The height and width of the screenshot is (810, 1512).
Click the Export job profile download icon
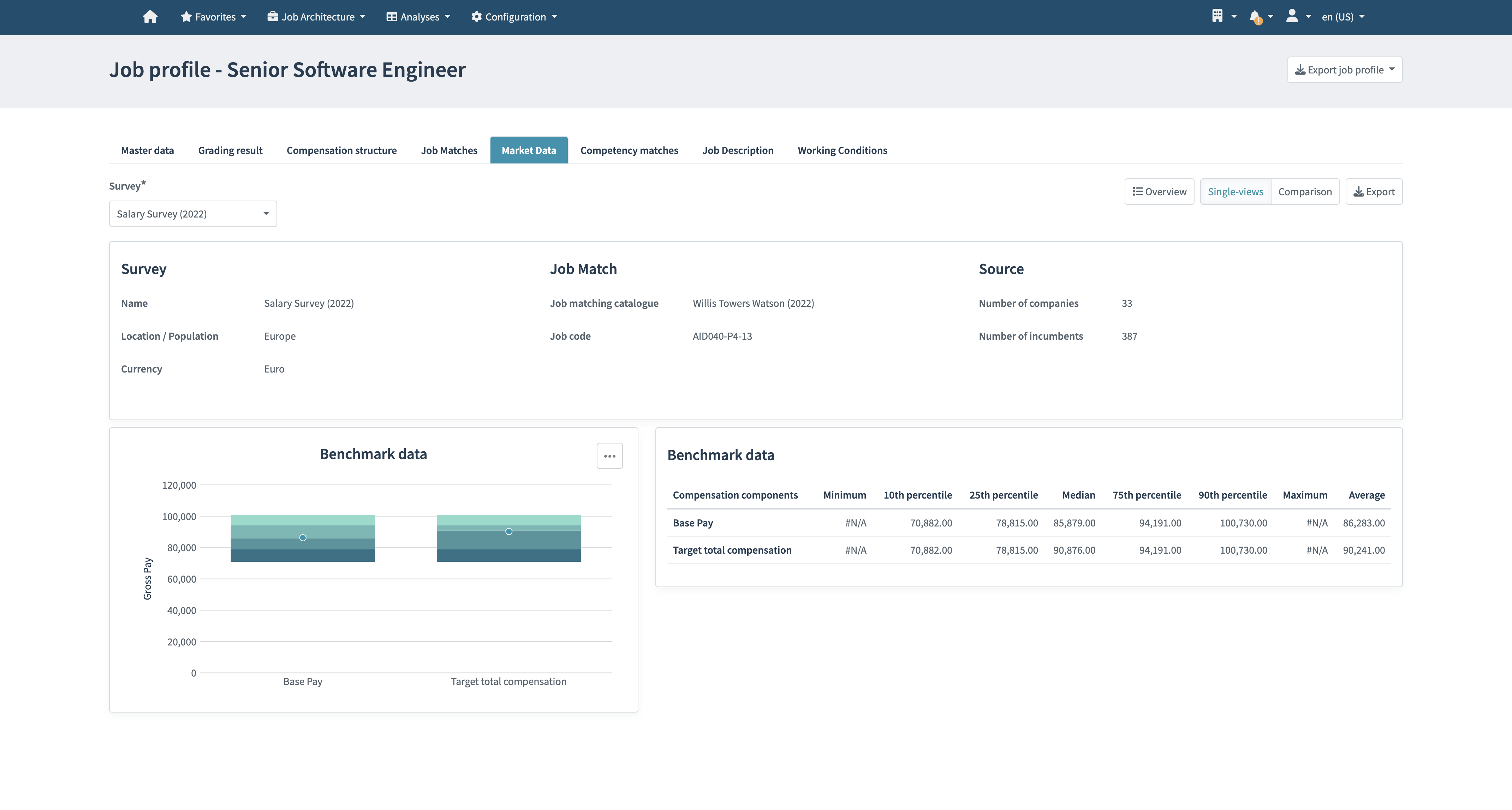(x=1301, y=69)
